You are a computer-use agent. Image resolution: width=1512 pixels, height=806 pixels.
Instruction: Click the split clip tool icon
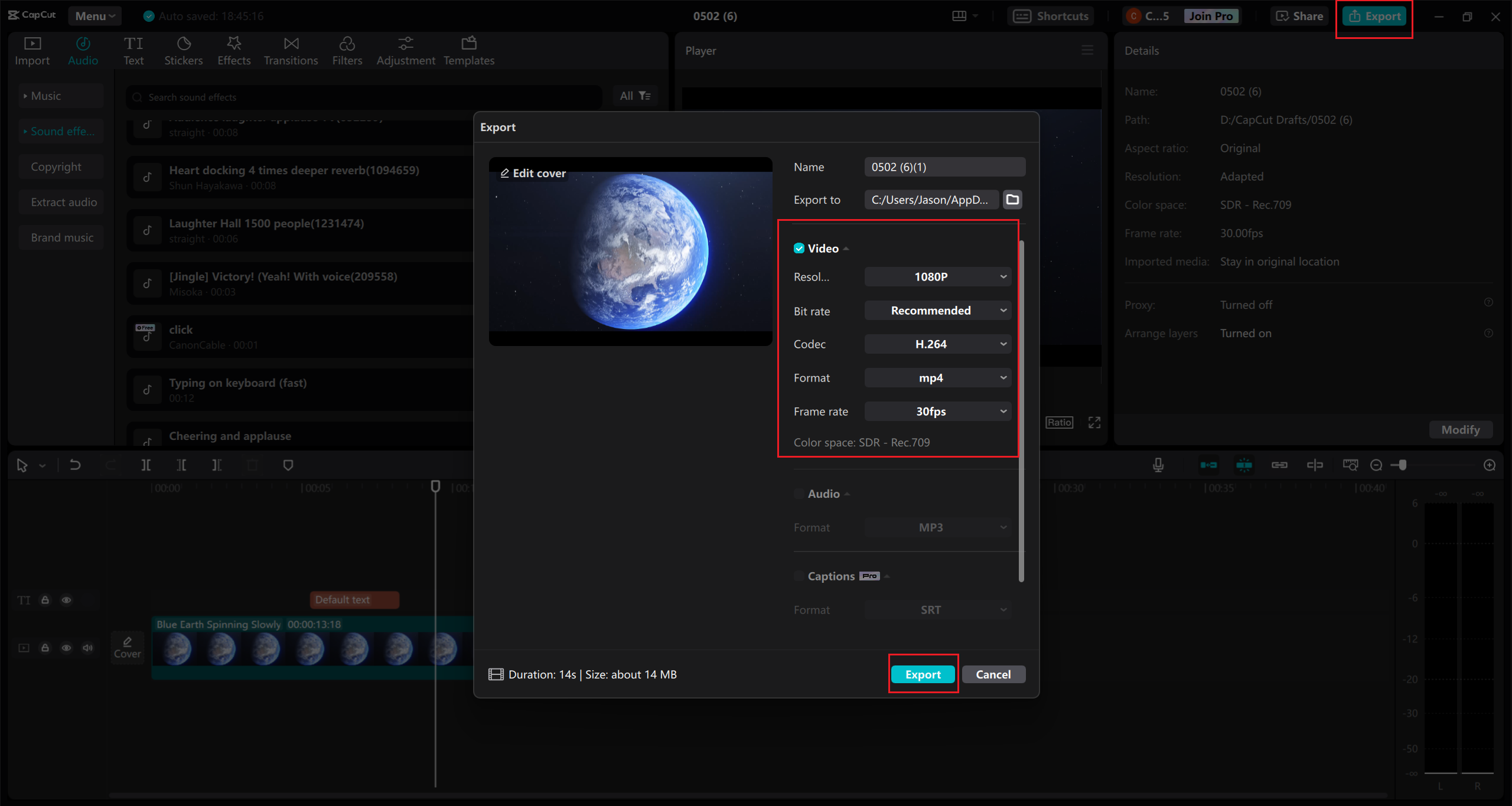pos(146,465)
